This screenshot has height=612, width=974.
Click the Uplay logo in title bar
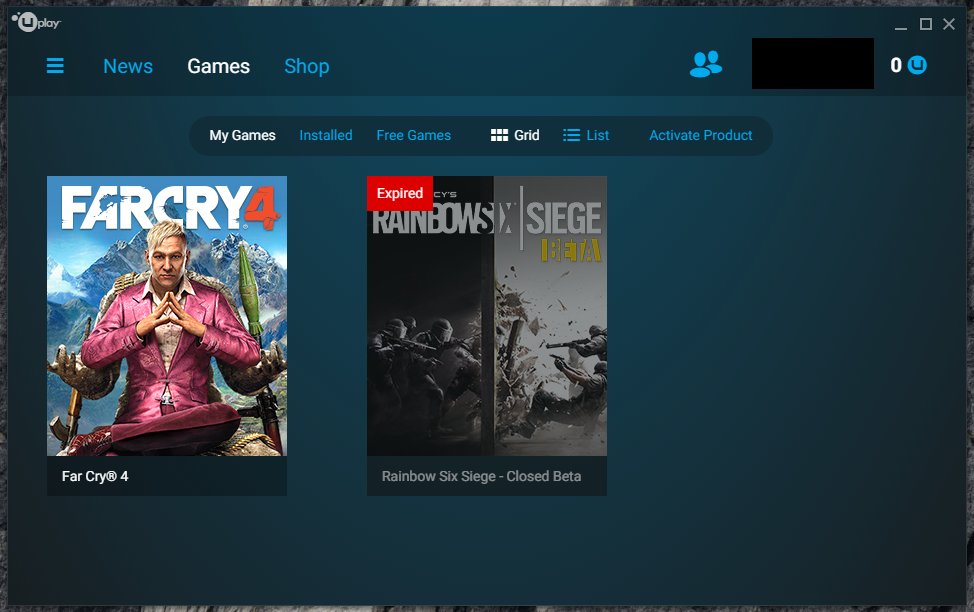pos(36,22)
